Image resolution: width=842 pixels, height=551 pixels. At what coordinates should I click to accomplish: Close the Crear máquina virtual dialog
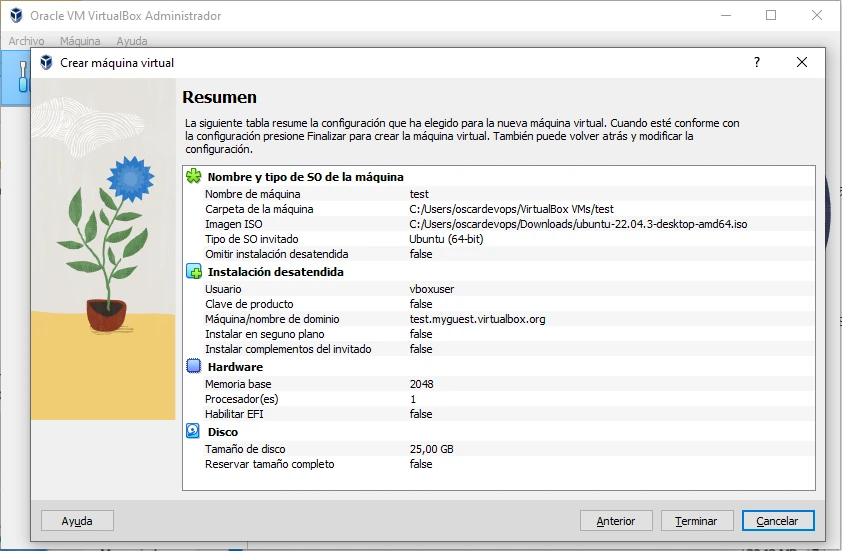[802, 62]
